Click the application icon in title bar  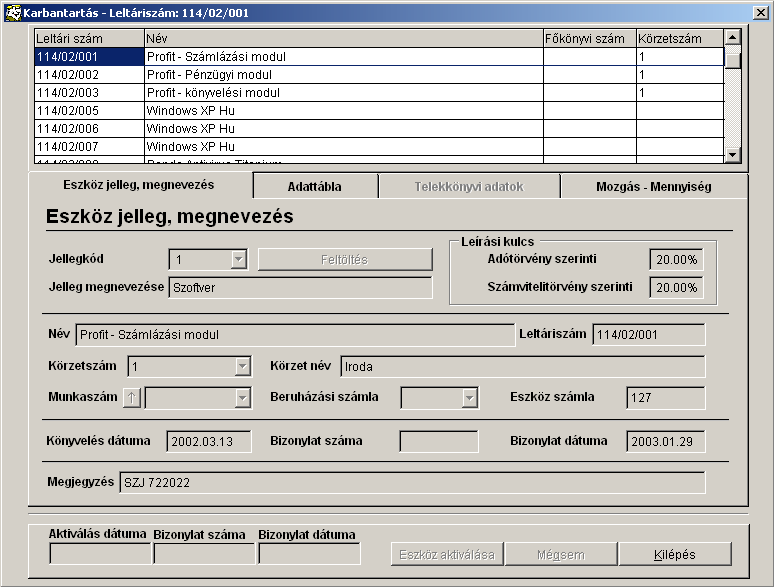(x=13, y=12)
